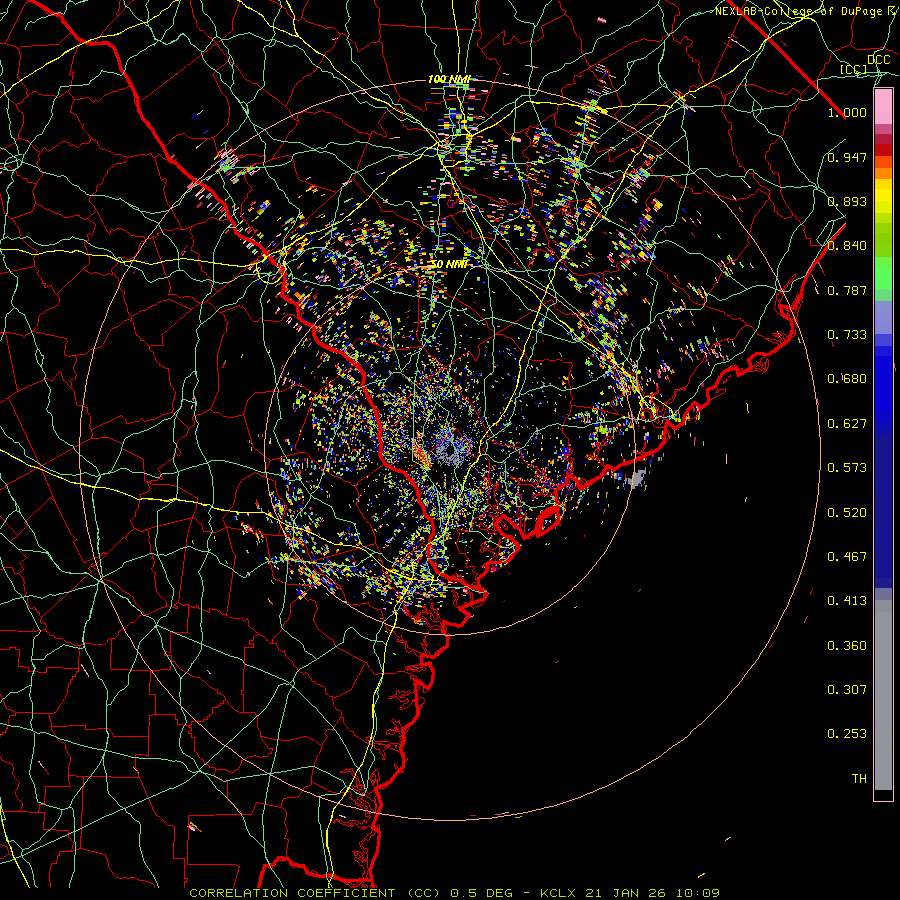Click the 0.680 scale value
This screenshot has width=900, height=900.
(x=847, y=379)
